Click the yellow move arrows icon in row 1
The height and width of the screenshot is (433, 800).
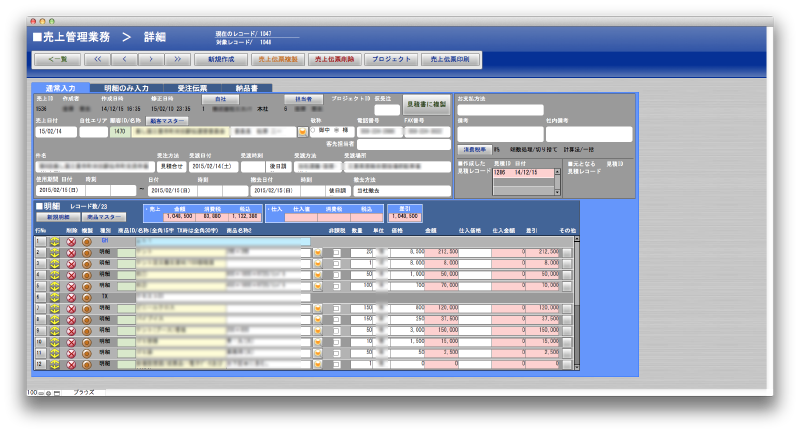click(54, 242)
